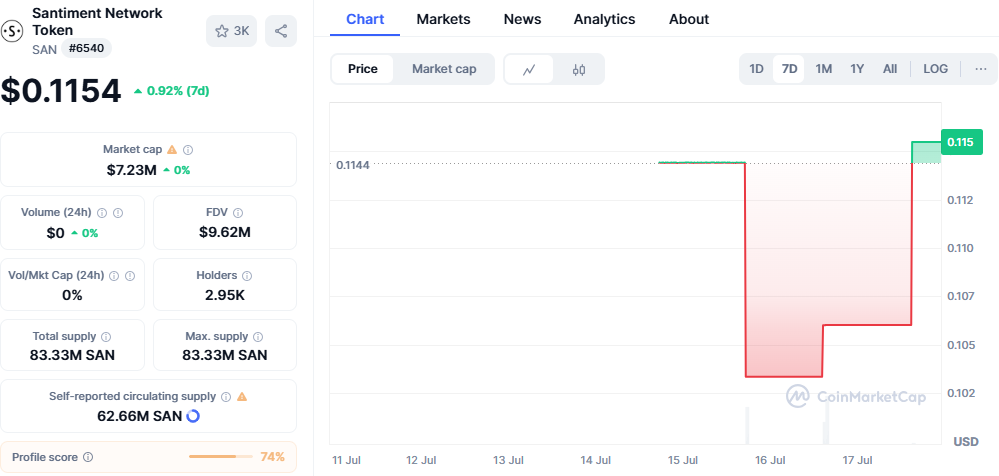Click the 0.112 y-axis price label
Viewport: 999px width, 476px height.
click(960, 200)
